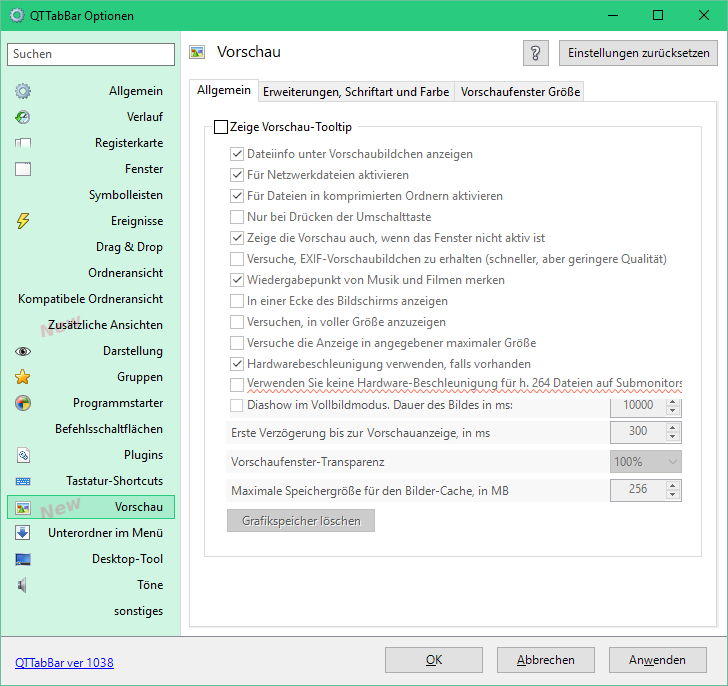Select Symbolleisten in the sidebar

click(126, 195)
